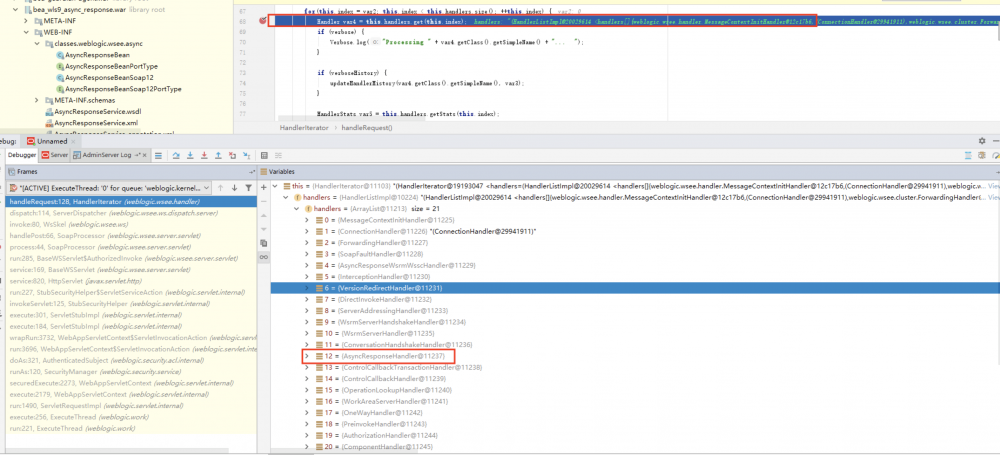Click the copy watch icon in Variables
Screen dimensions: 1000x455
[x=263, y=243]
